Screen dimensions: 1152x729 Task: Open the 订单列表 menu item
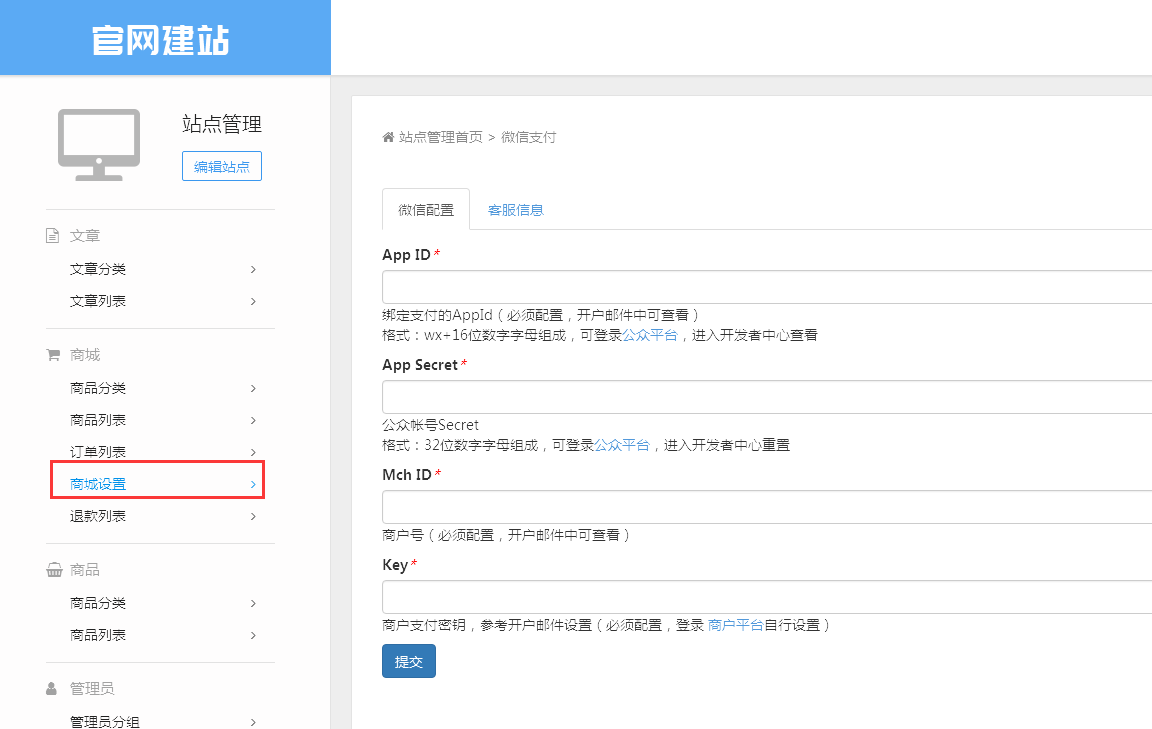click(x=98, y=452)
